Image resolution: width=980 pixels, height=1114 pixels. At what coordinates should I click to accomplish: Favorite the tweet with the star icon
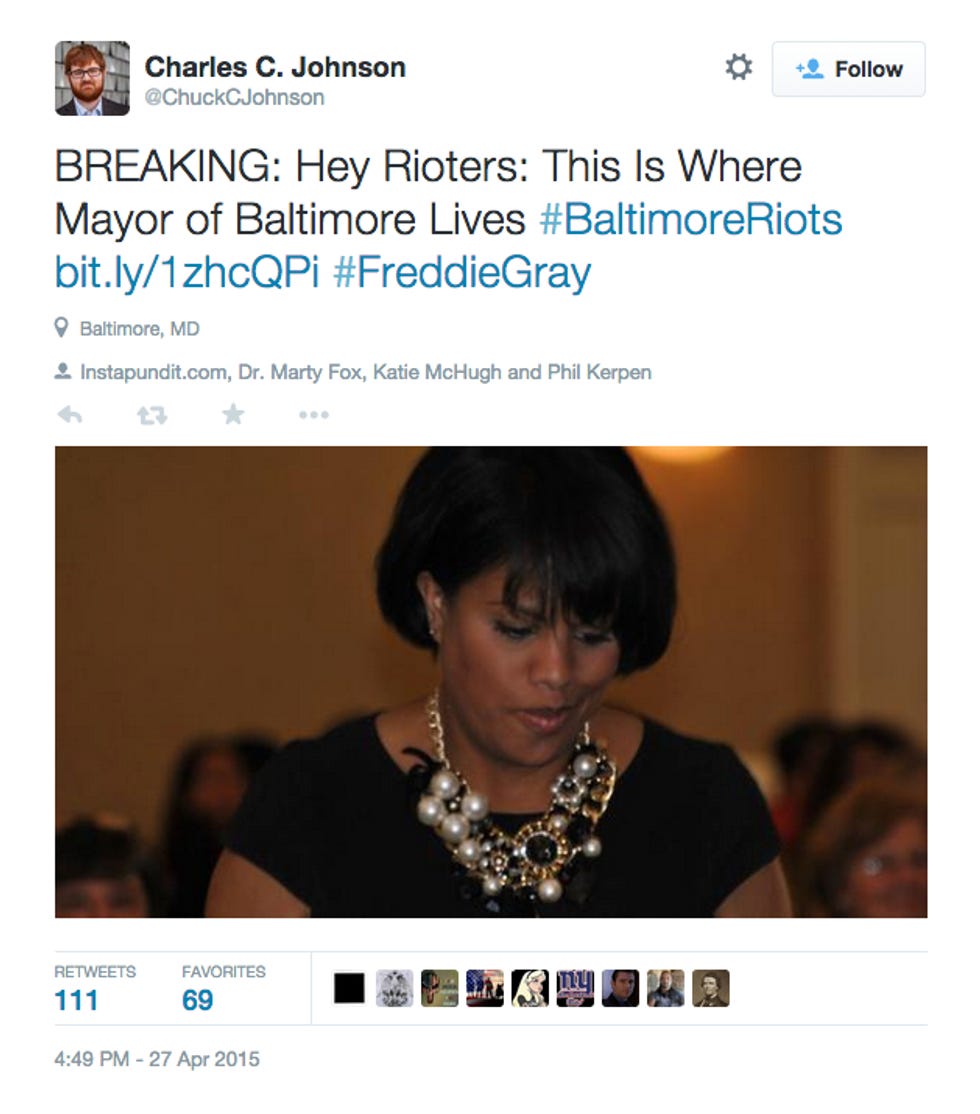click(x=233, y=413)
